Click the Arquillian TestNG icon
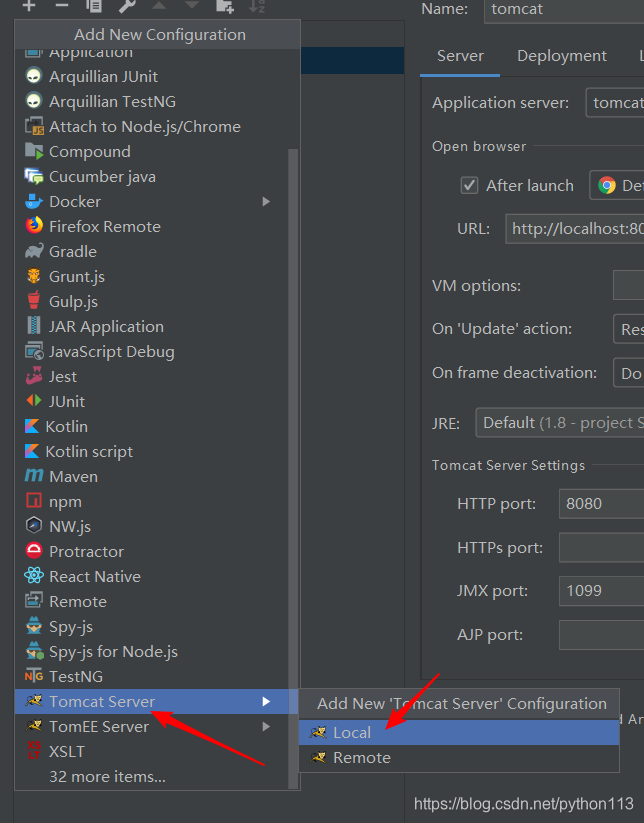644x823 pixels. point(34,101)
